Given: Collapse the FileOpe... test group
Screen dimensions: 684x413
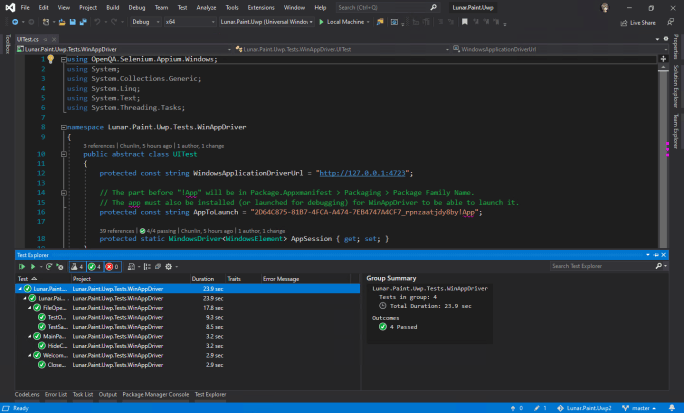Looking at the screenshot, I should coord(30,308).
